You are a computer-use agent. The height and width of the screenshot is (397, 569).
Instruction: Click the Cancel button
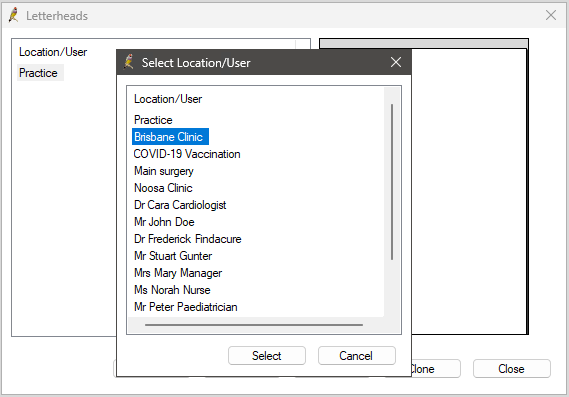[x=357, y=356]
